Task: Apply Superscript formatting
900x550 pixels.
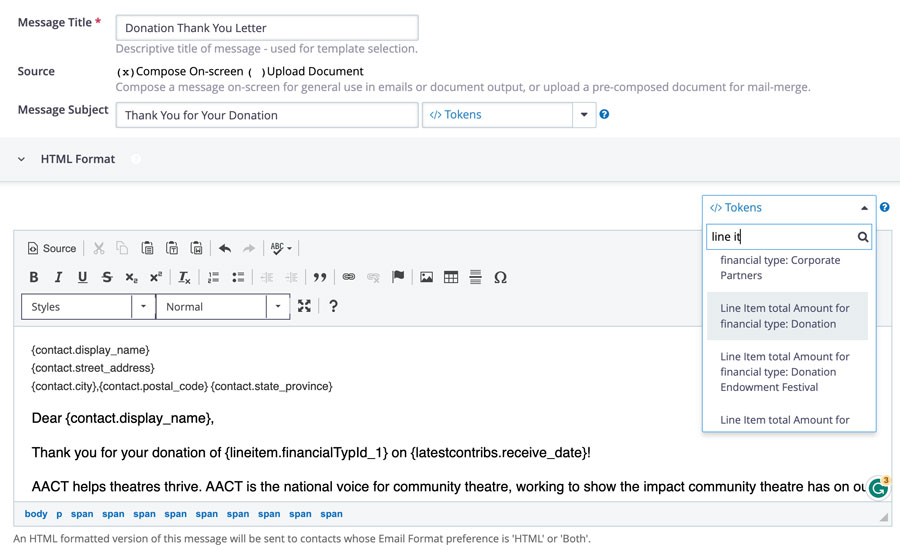Action: click(x=156, y=277)
